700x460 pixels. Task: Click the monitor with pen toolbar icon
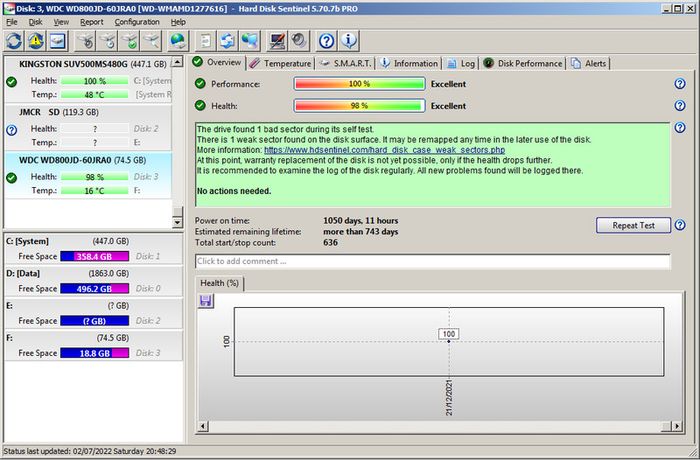(277, 41)
